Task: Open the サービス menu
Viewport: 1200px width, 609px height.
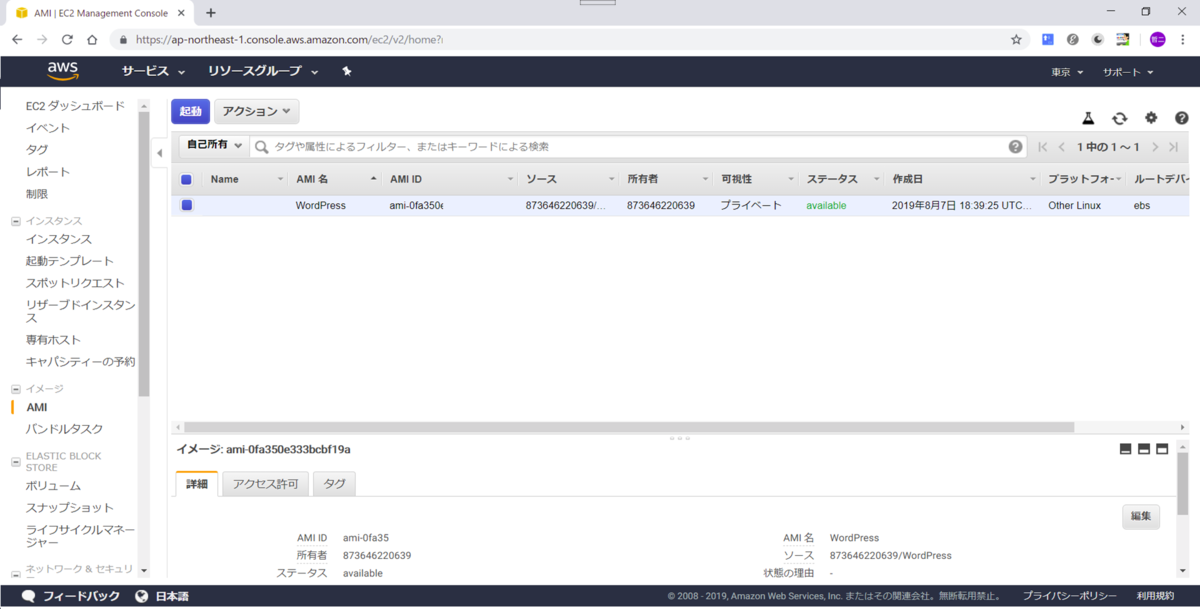Action: tap(149, 71)
